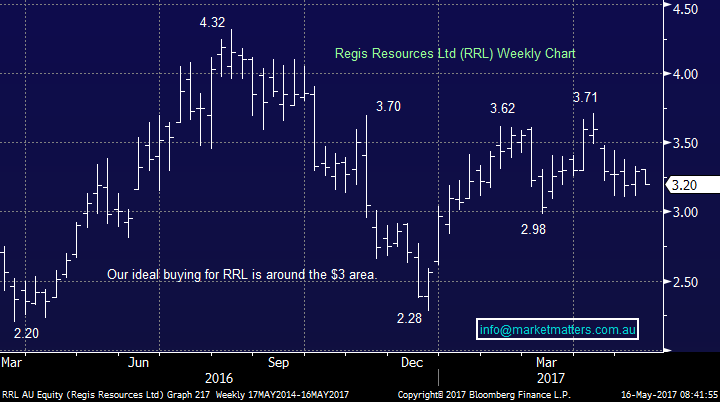The height and width of the screenshot is (402, 720).
Task: Click the ideal buying $3 area annotation
Action: (x=242, y=275)
